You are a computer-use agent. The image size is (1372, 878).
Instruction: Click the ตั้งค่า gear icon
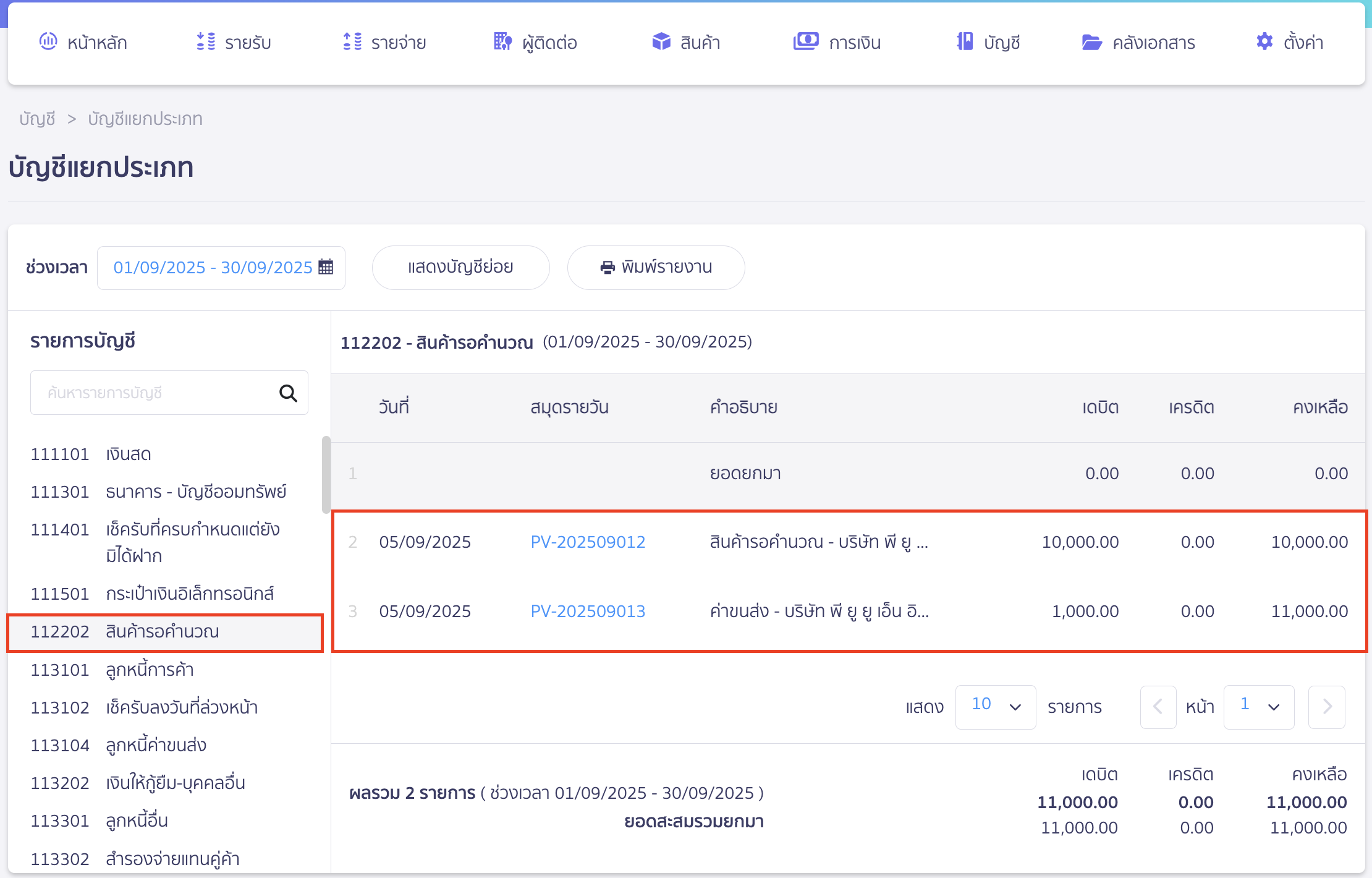(x=1264, y=41)
